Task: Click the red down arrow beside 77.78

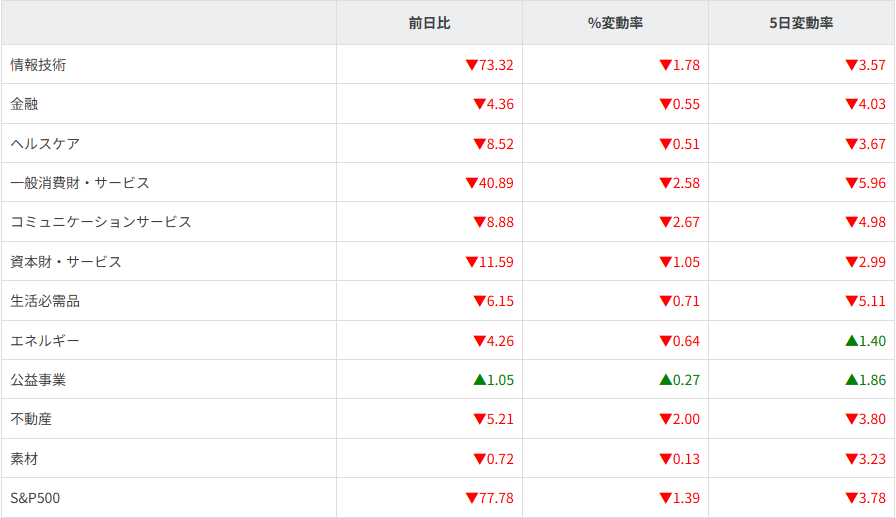Action: coord(472,498)
